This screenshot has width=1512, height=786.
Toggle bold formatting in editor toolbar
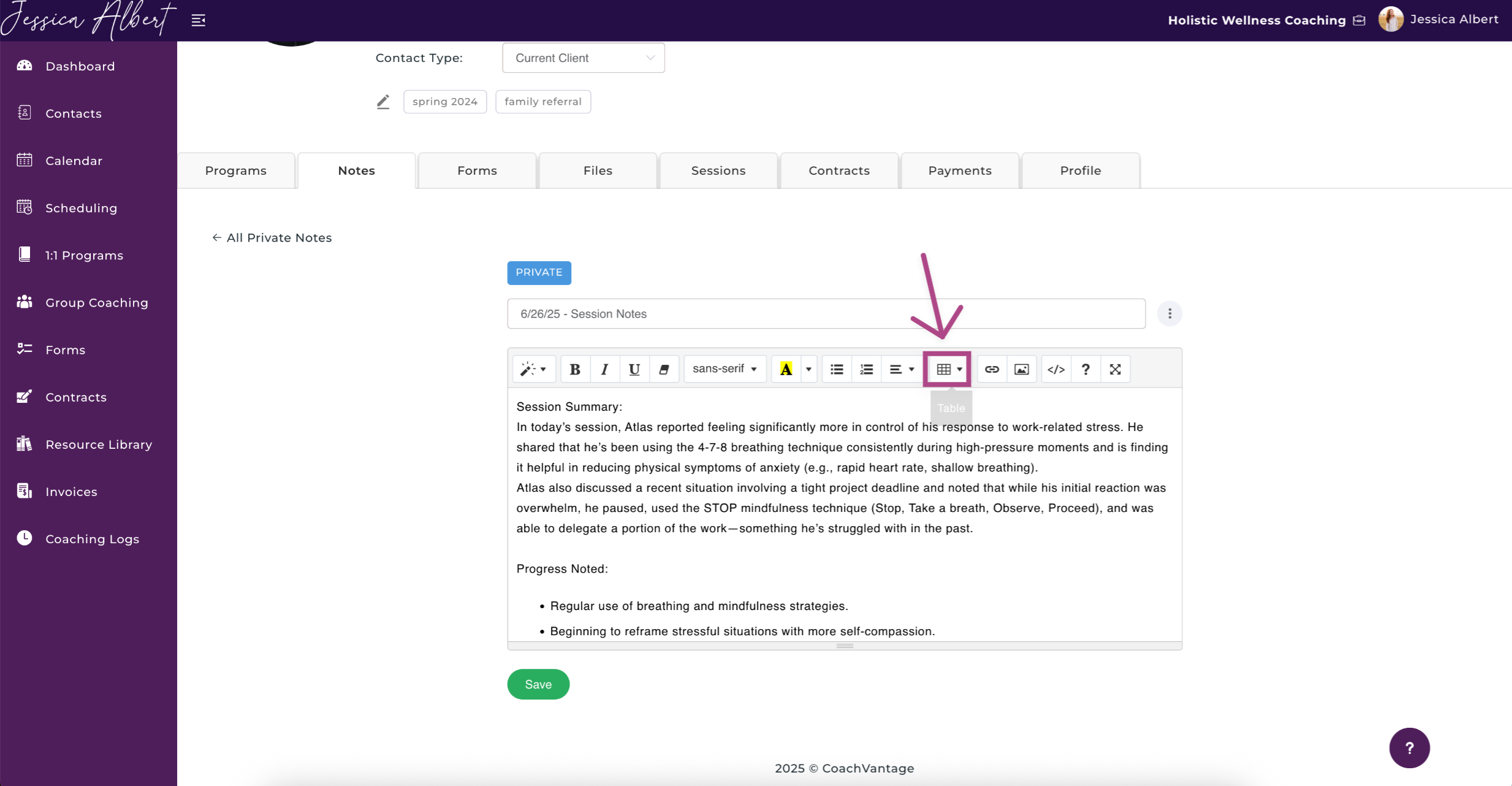575,369
